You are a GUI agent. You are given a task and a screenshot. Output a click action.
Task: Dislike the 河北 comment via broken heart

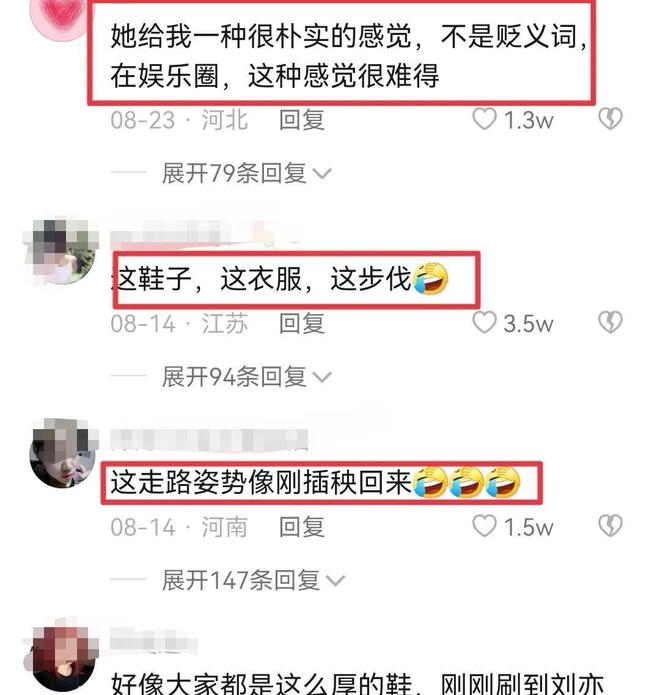click(610, 119)
